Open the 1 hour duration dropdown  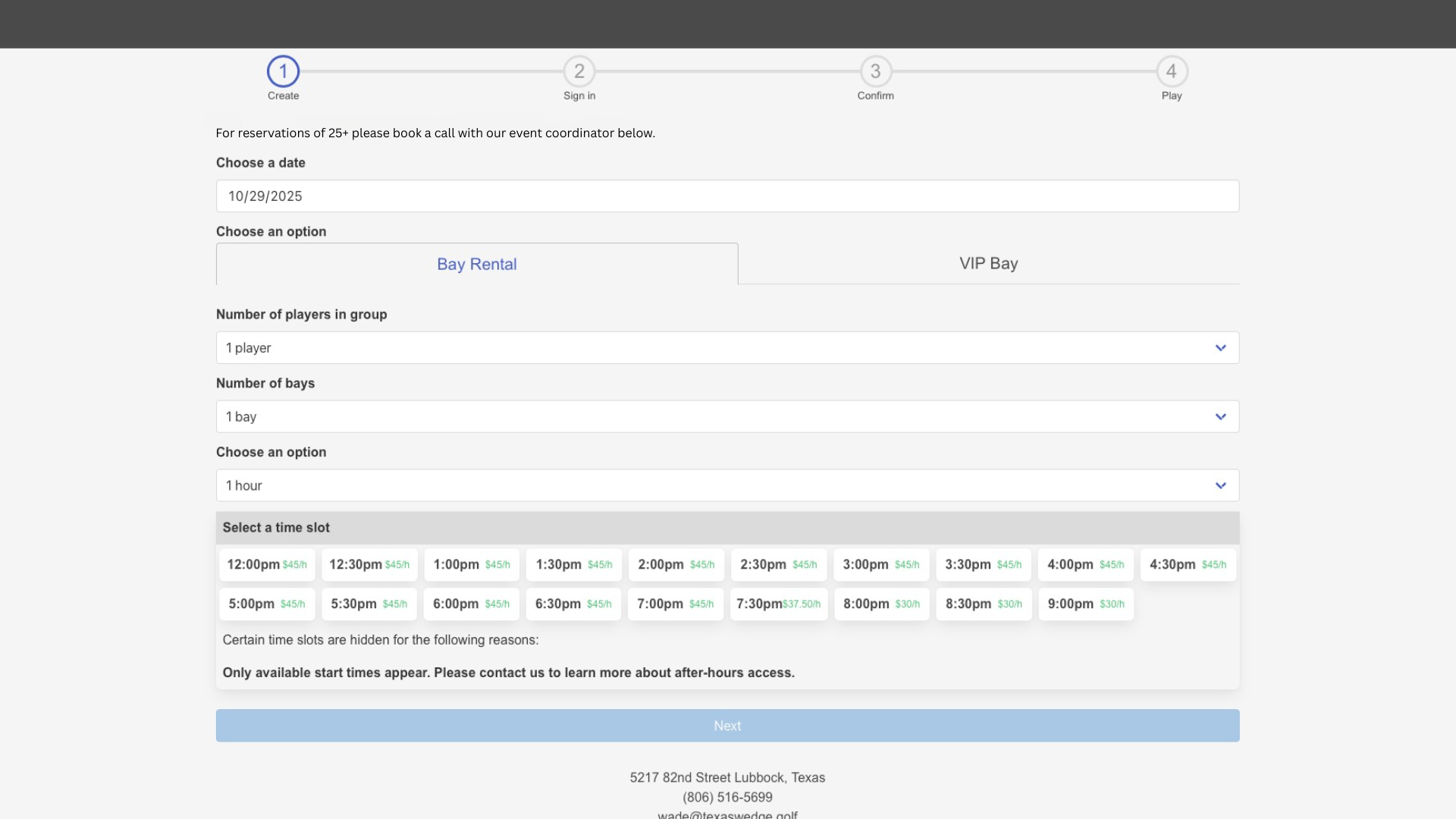coord(727,485)
